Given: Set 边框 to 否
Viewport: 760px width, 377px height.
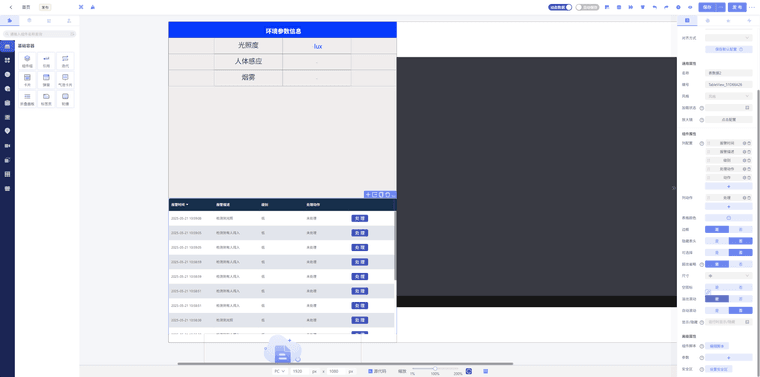Looking at the screenshot, I should point(741,229).
